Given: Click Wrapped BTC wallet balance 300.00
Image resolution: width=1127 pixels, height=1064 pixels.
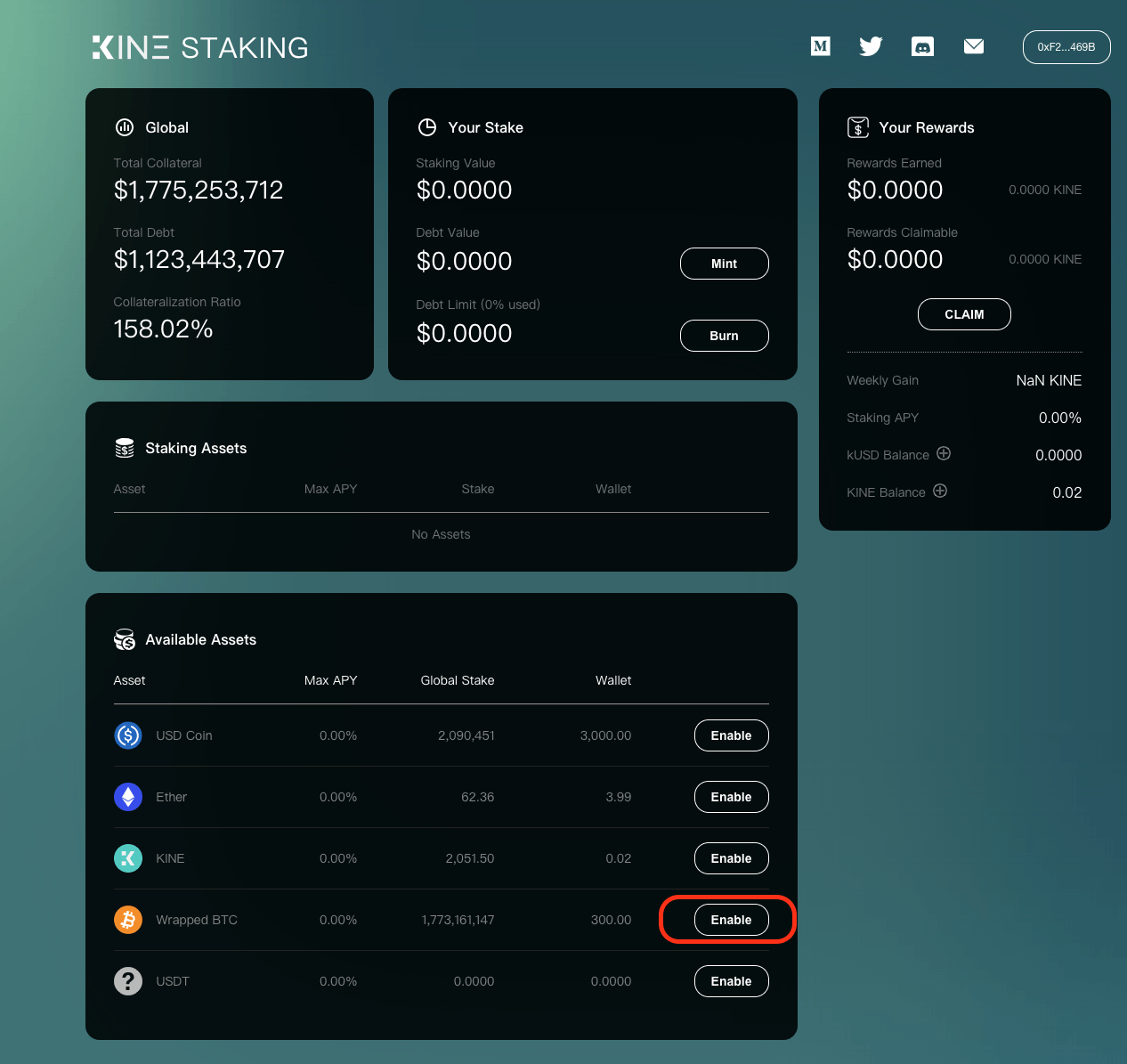Looking at the screenshot, I should tap(611, 920).
